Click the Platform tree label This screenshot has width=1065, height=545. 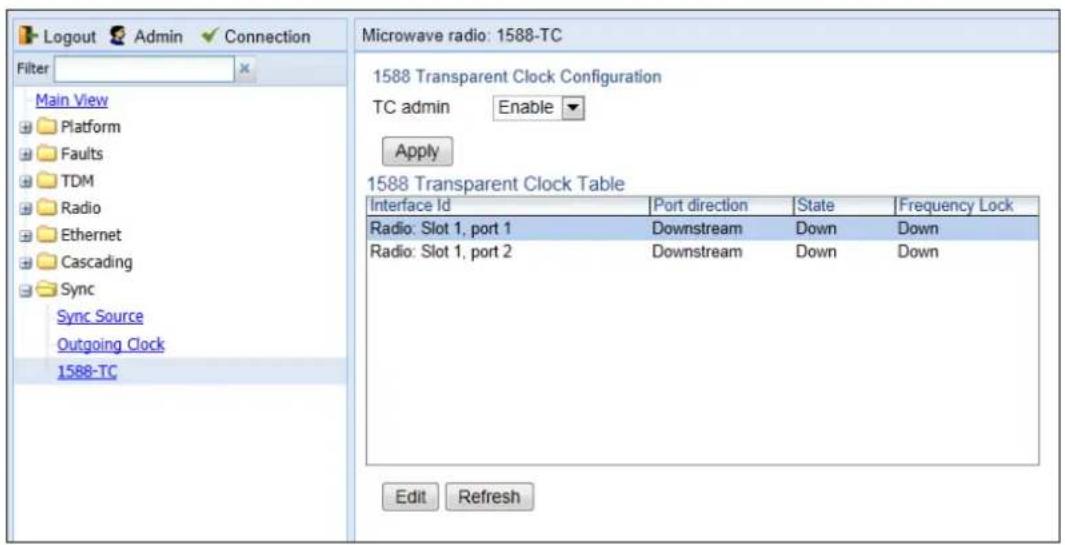point(90,127)
